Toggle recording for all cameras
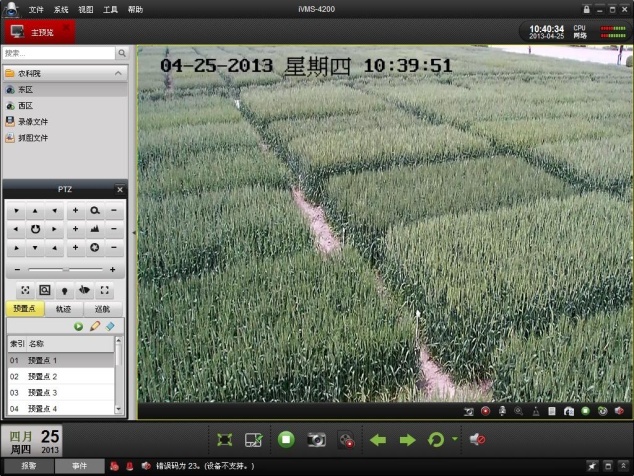This screenshot has width=634, height=476. (346, 439)
